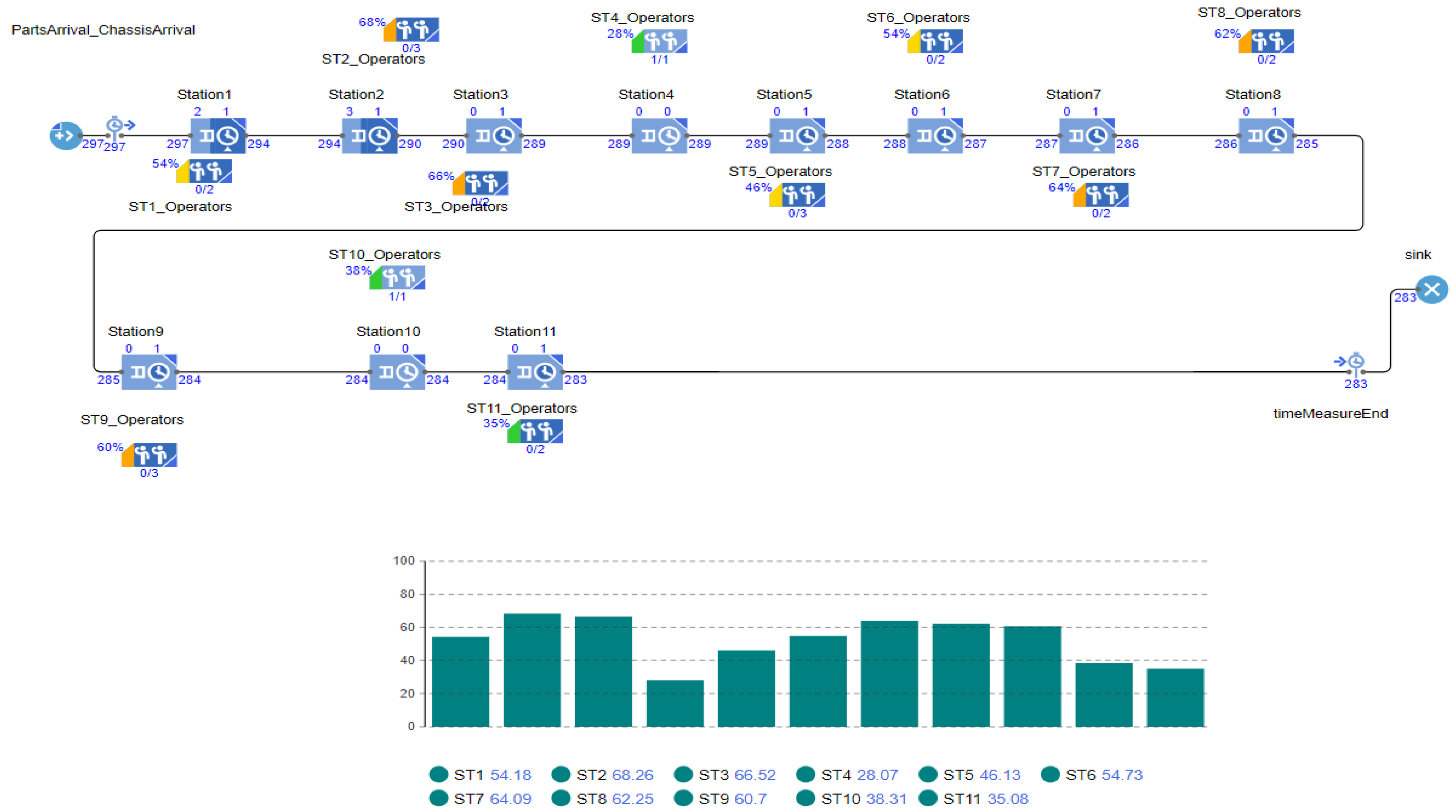
Task: Select the Station9 block icon
Action: point(149,372)
